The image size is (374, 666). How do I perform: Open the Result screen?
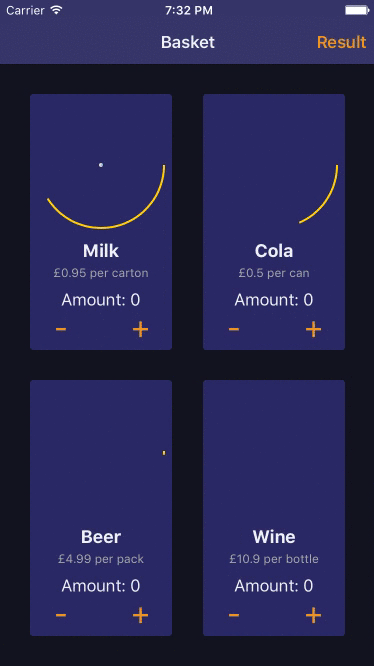(341, 42)
